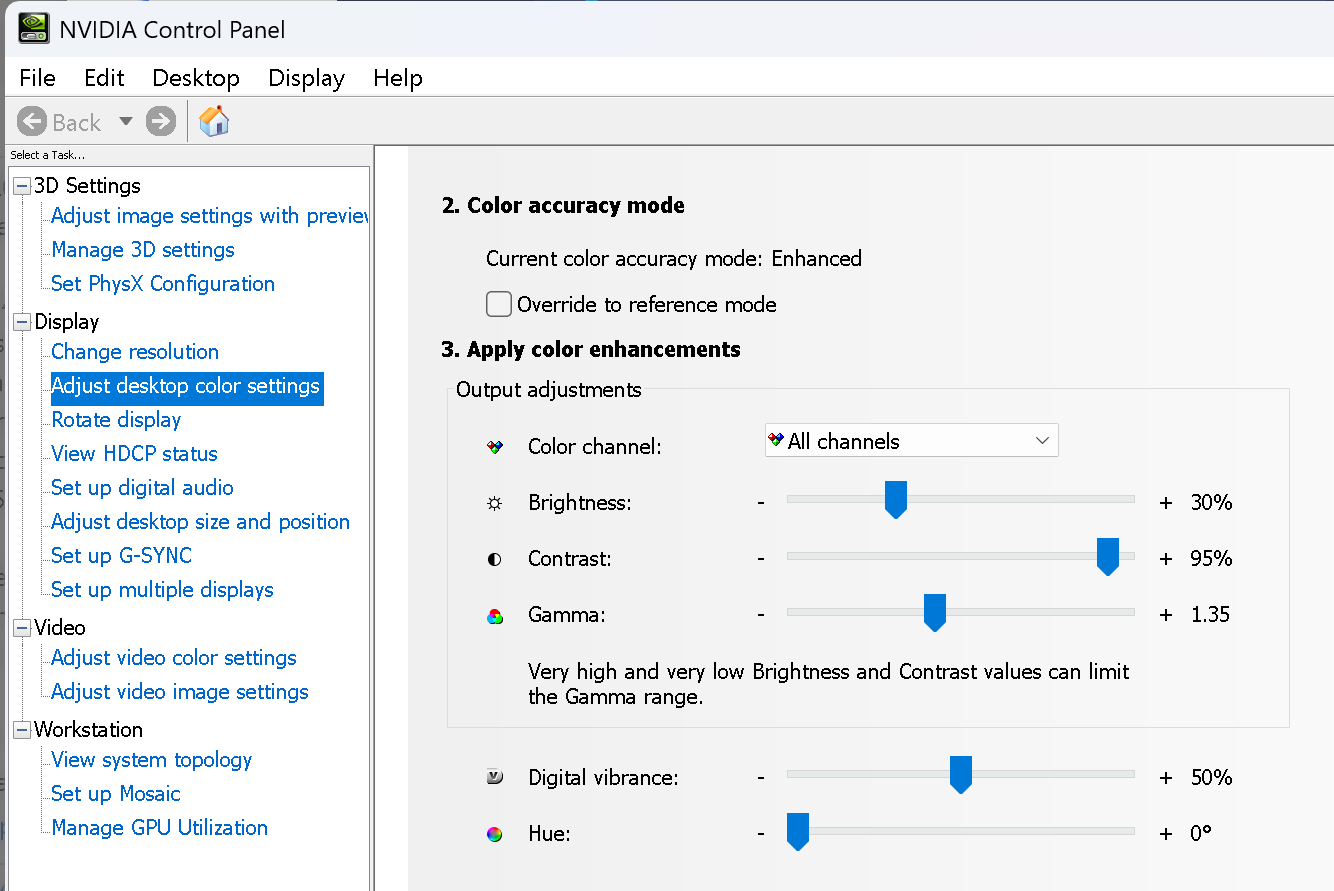Select Set up multiple displays

click(x=162, y=590)
